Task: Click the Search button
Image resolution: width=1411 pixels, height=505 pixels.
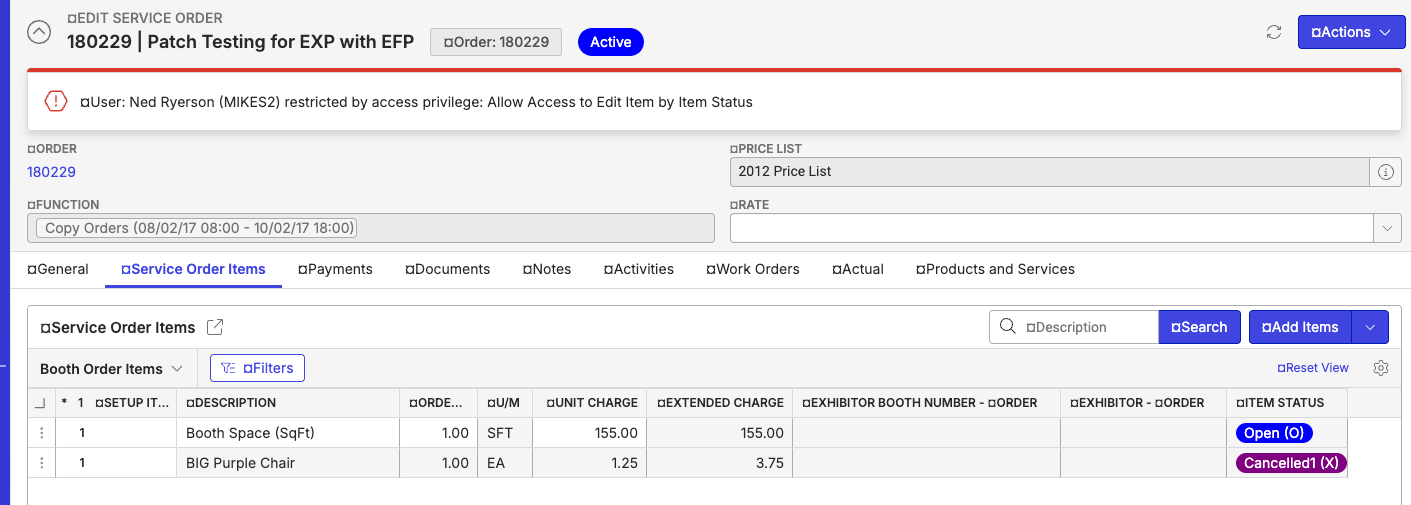Action: (1199, 327)
